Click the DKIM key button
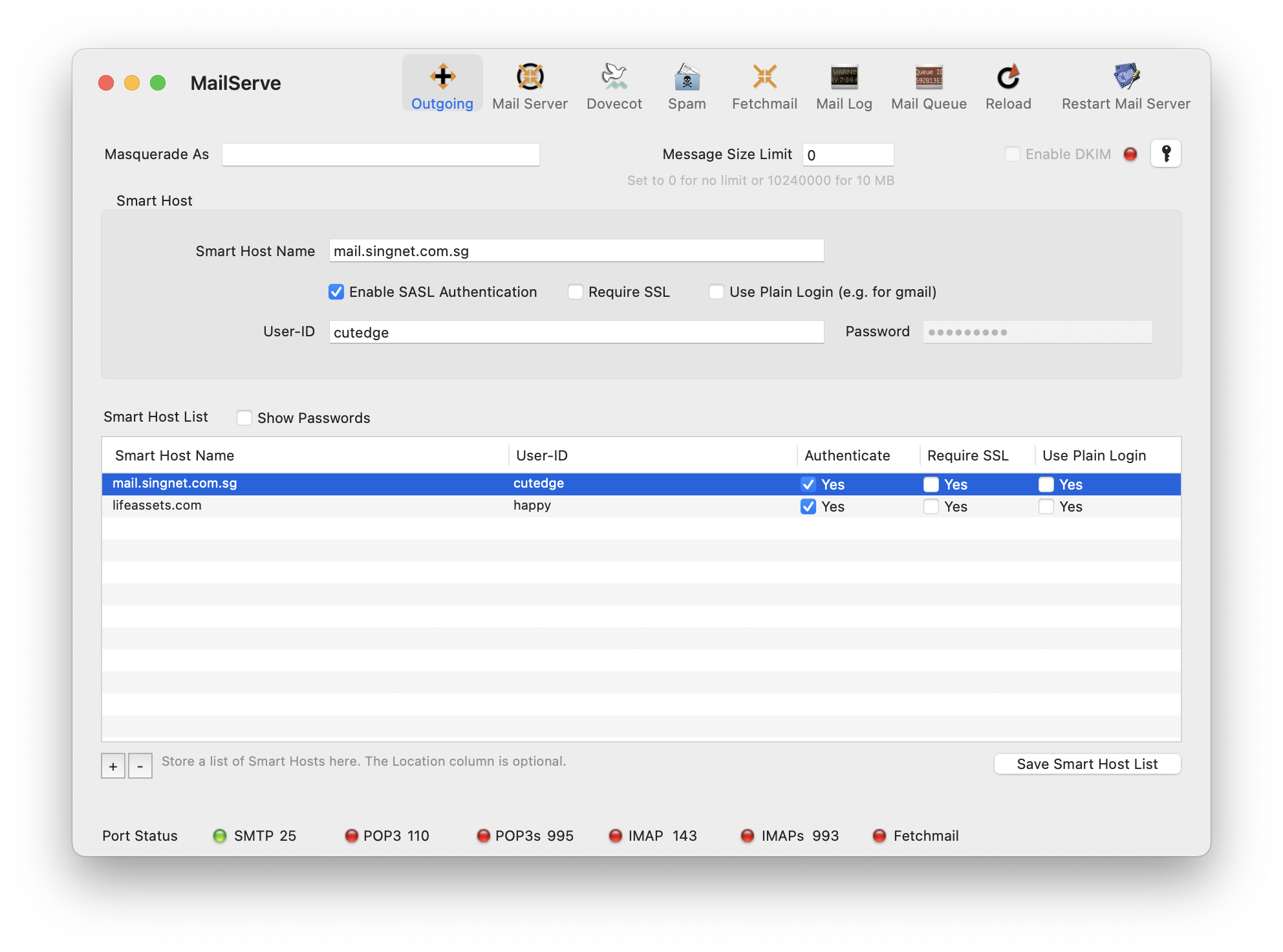Viewport: 1283px width, 952px height. point(1166,154)
